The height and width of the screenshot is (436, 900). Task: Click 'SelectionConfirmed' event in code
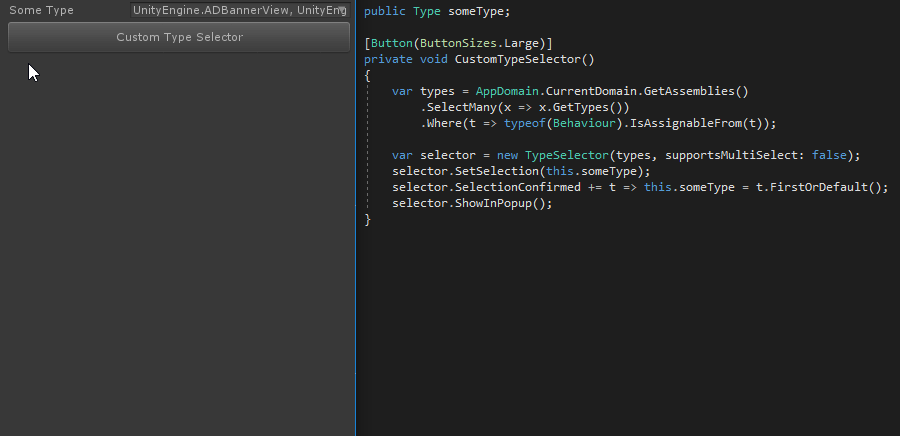click(x=518, y=188)
